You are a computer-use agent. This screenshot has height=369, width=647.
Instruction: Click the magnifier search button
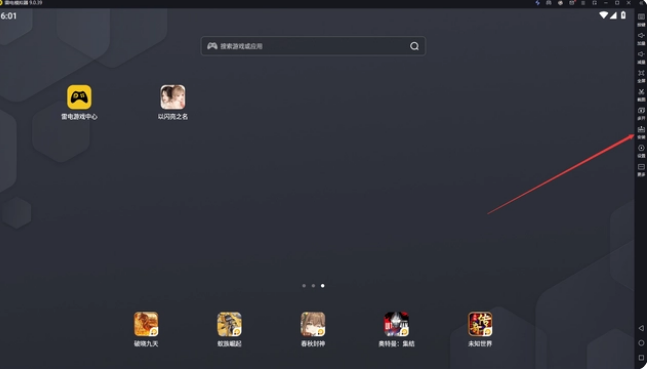click(x=414, y=46)
